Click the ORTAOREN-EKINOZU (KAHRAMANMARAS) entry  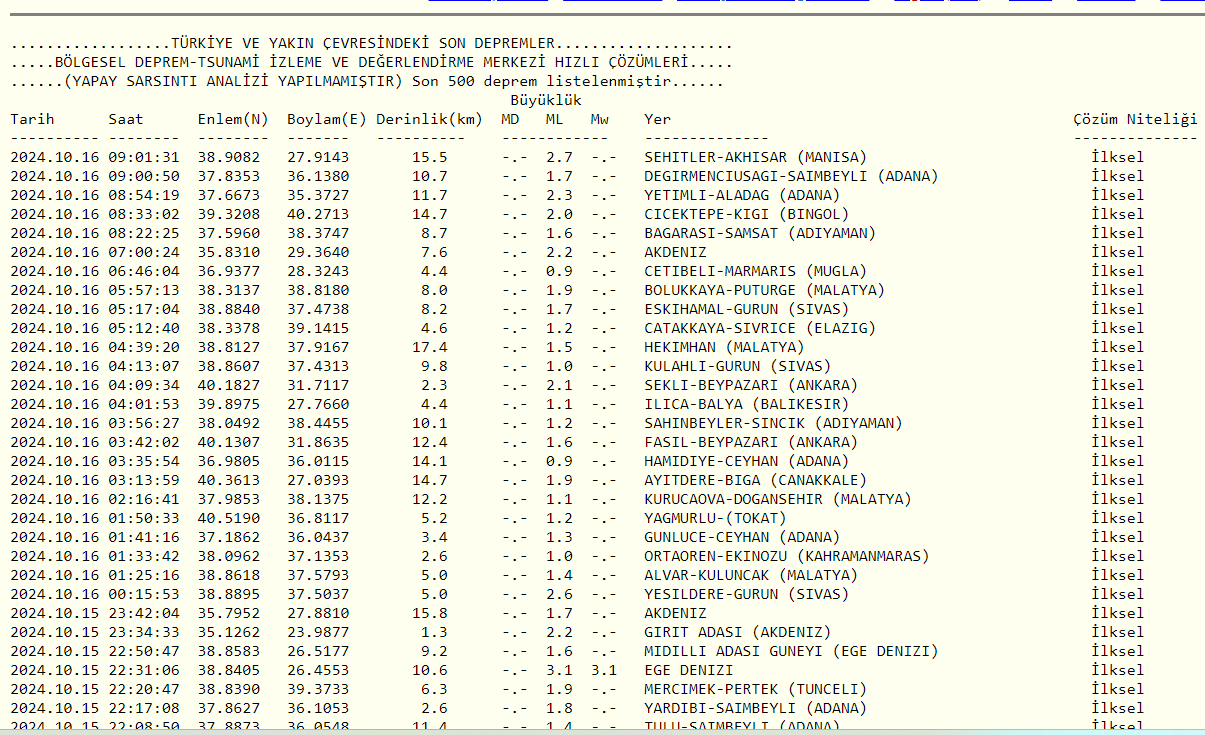(x=786, y=556)
